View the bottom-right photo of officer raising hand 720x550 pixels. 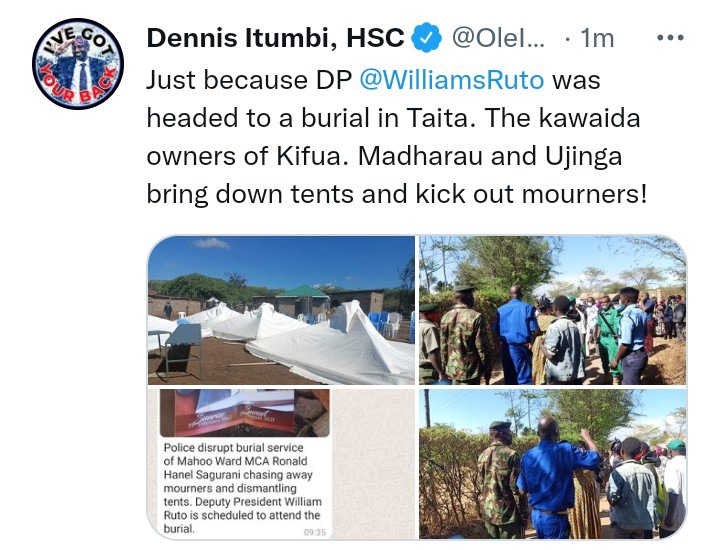pyautogui.click(x=552, y=464)
